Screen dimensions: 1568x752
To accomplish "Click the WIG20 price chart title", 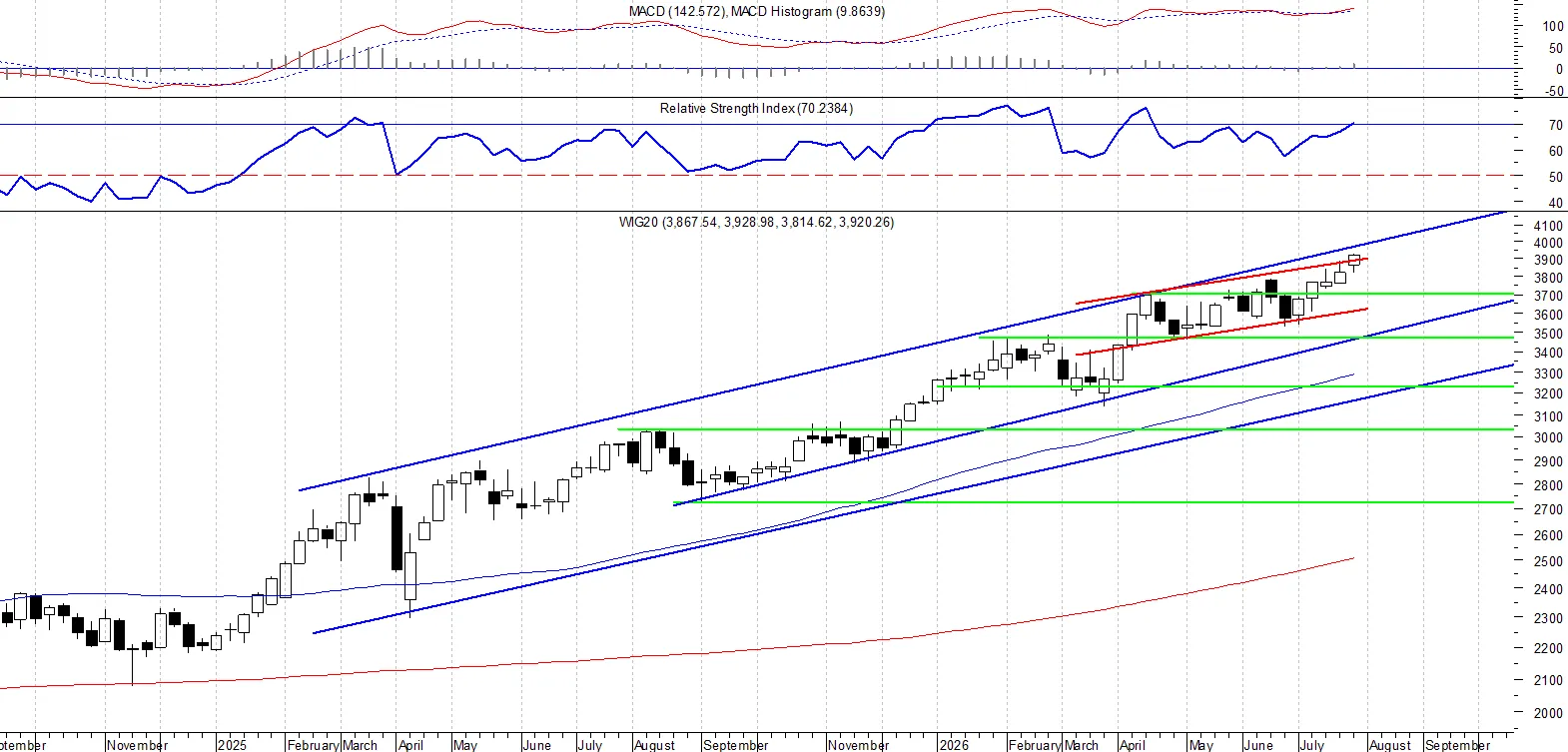I will click(x=756, y=223).
